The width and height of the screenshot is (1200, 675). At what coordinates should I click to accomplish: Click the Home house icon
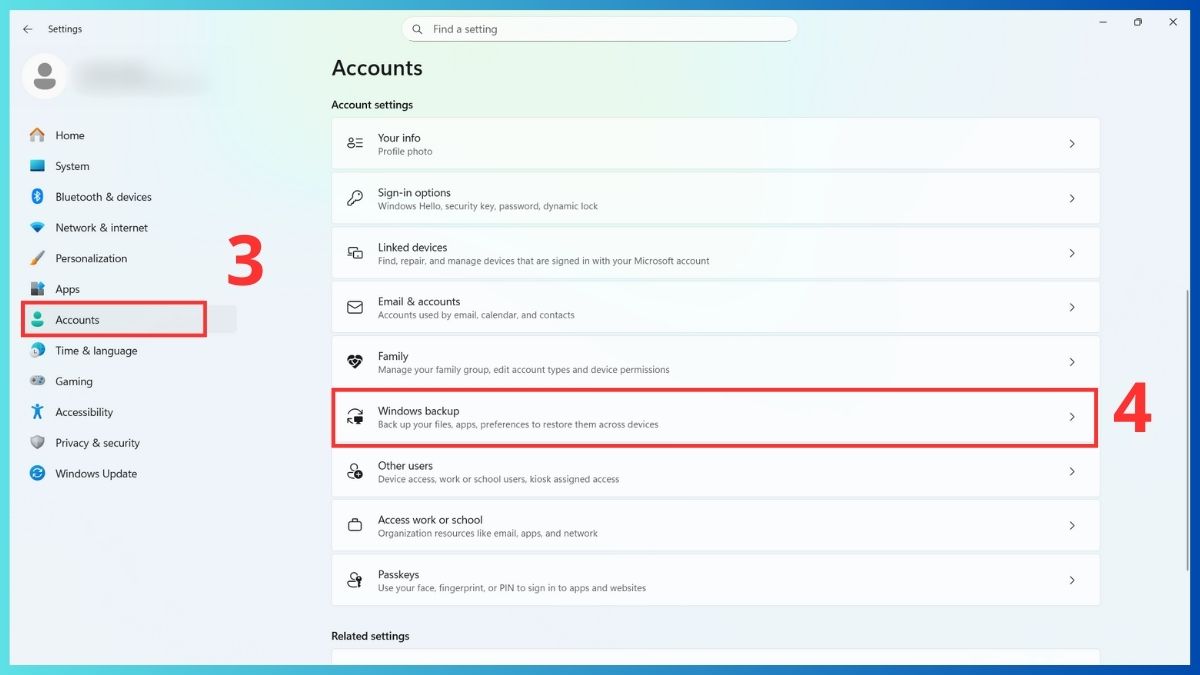coord(37,135)
